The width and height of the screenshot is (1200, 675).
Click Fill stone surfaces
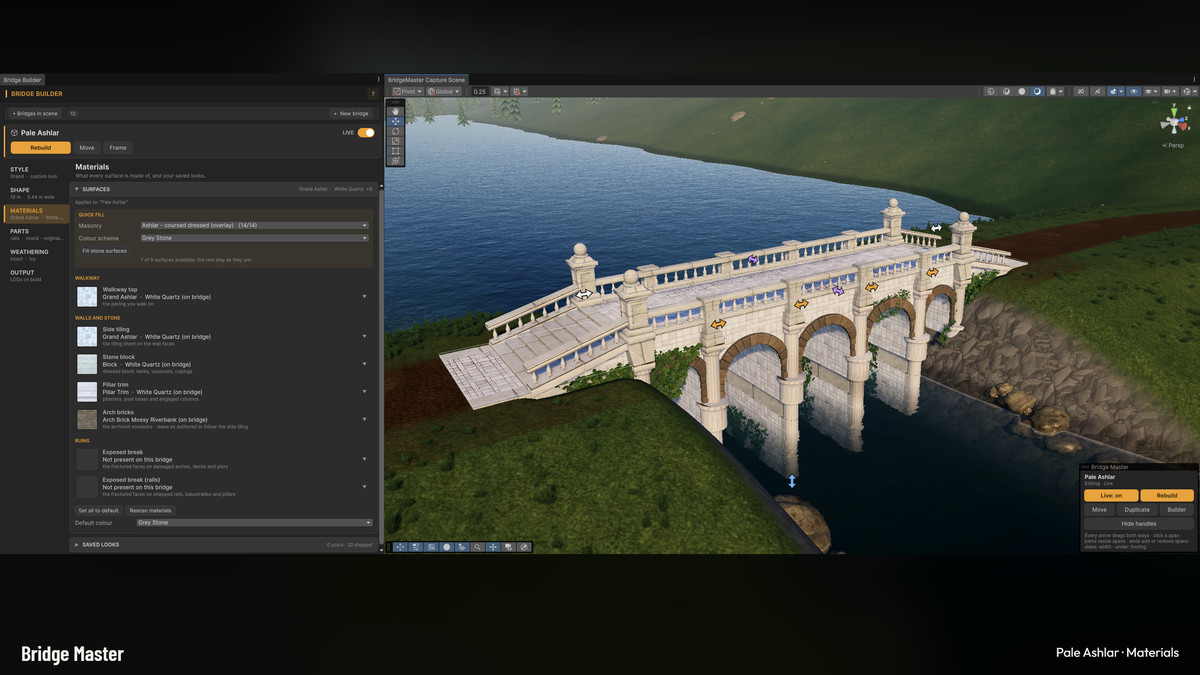[104, 251]
